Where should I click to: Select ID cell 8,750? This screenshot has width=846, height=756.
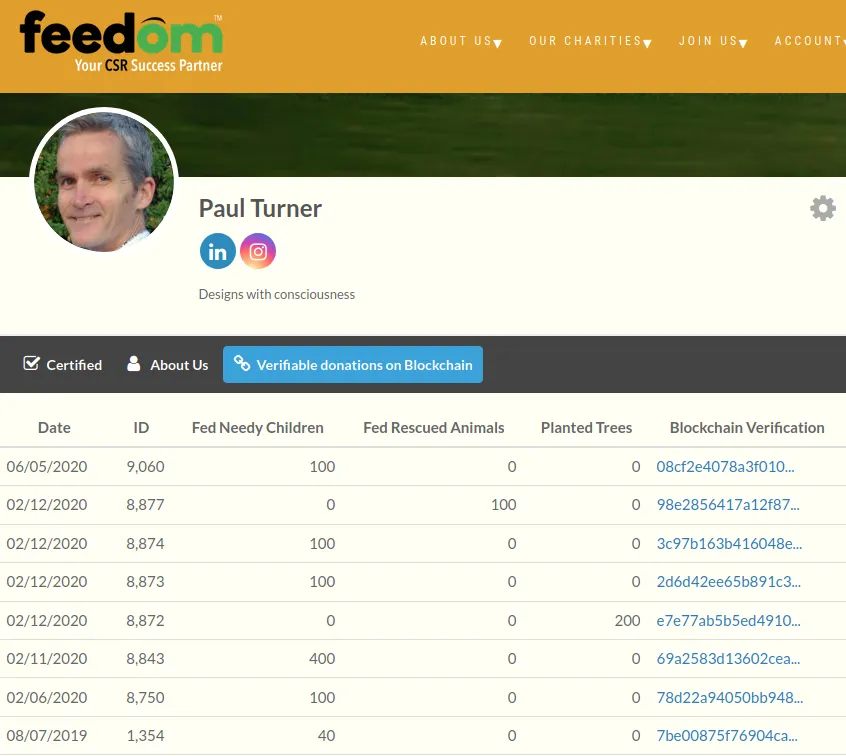click(x=145, y=698)
